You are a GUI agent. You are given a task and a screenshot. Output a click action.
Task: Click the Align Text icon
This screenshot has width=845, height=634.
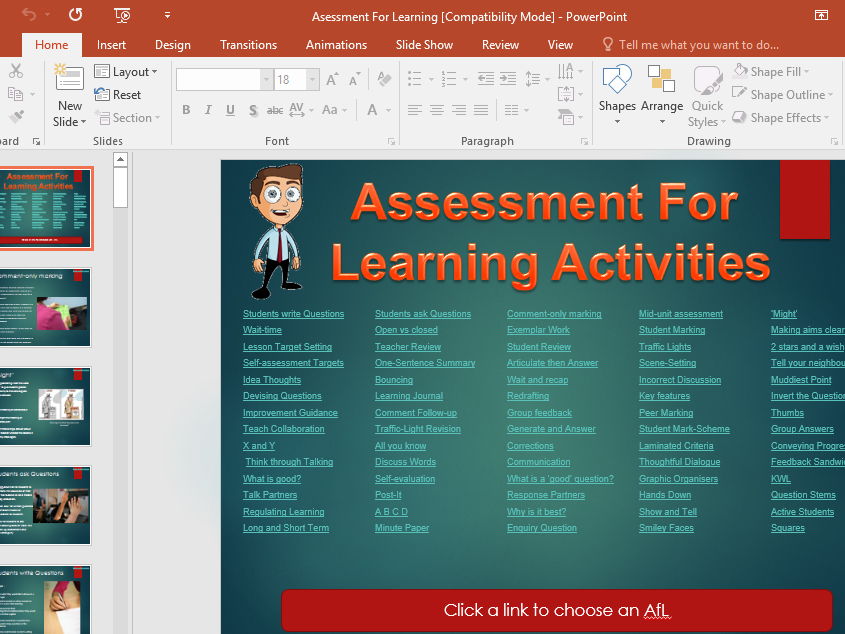click(566, 94)
